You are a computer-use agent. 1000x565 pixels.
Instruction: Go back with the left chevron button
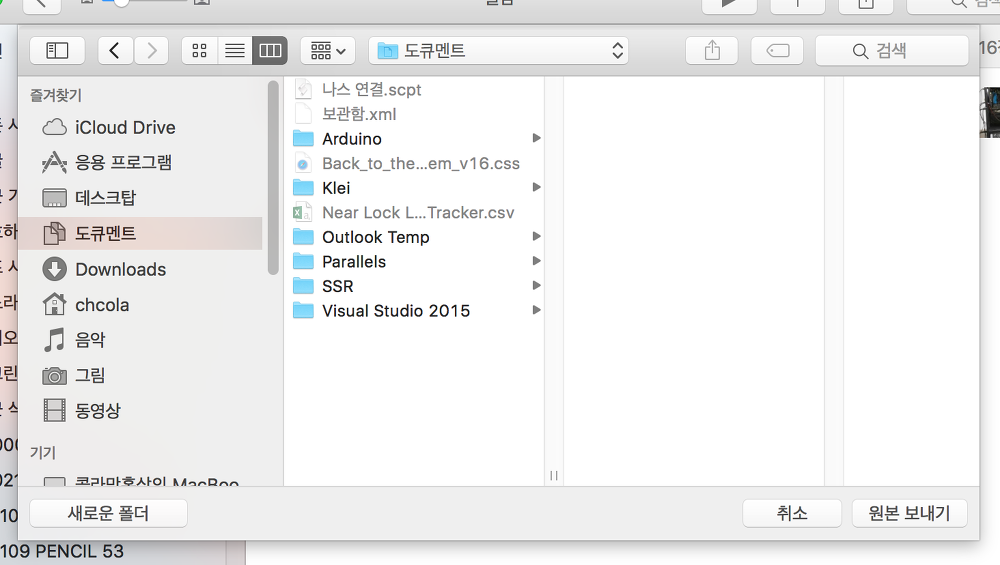point(115,50)
